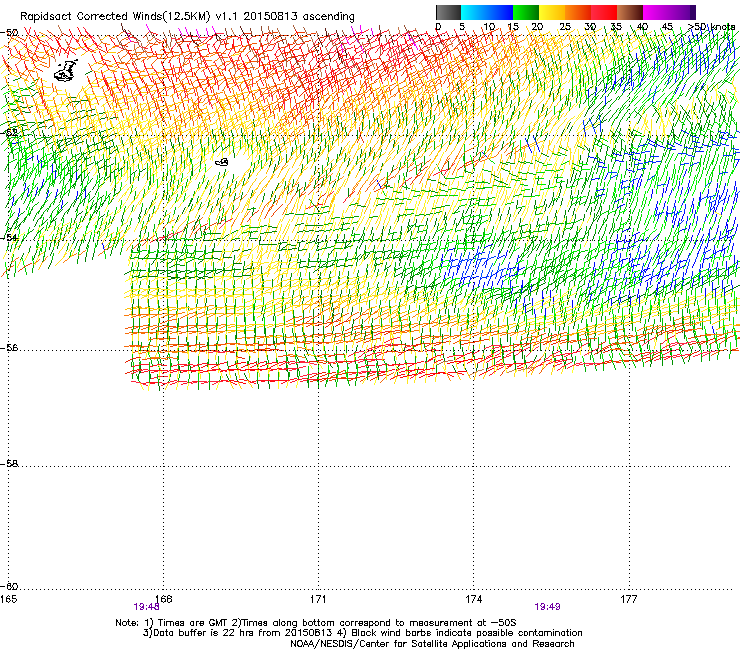Click the small black island outline

point(222,162)
